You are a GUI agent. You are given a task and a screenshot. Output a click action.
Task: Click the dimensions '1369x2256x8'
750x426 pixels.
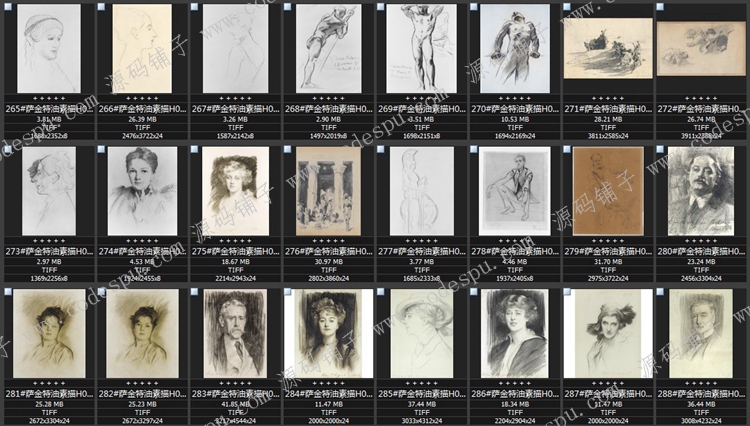coord(49,278)
